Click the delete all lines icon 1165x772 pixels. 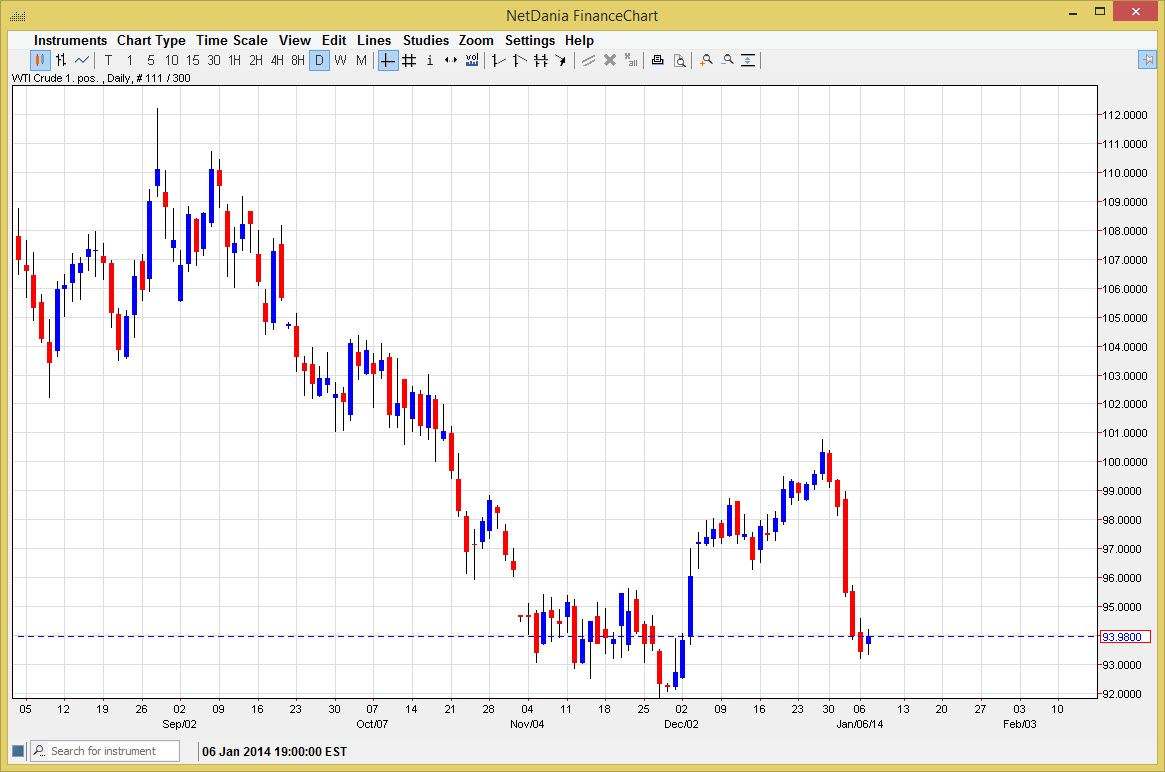pyautogui.click(x=631, y=60)
